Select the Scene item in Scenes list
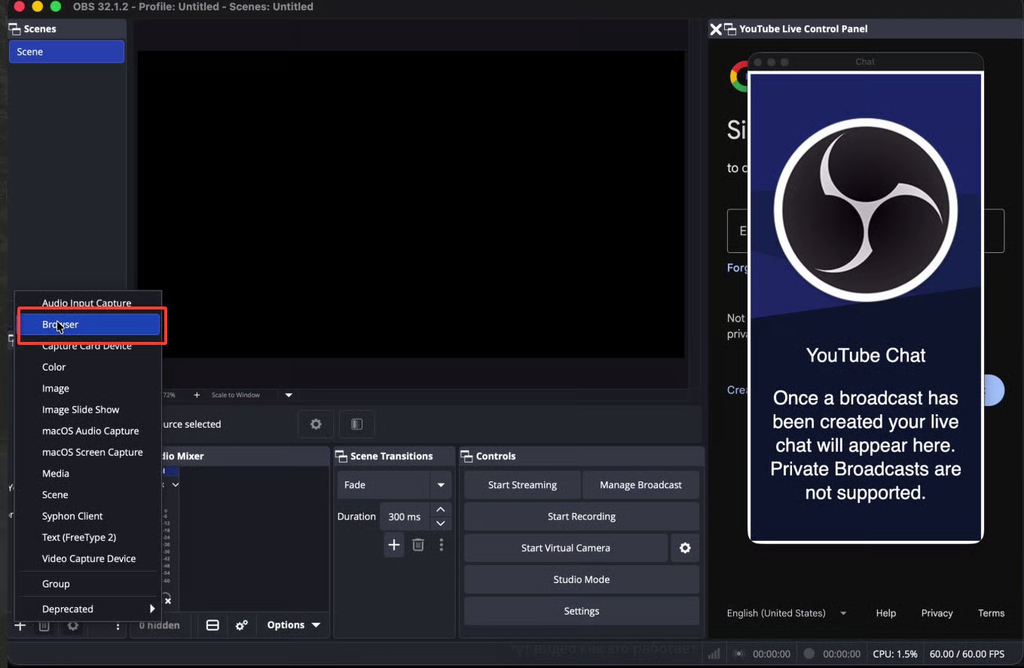 (x=67, y=52)
